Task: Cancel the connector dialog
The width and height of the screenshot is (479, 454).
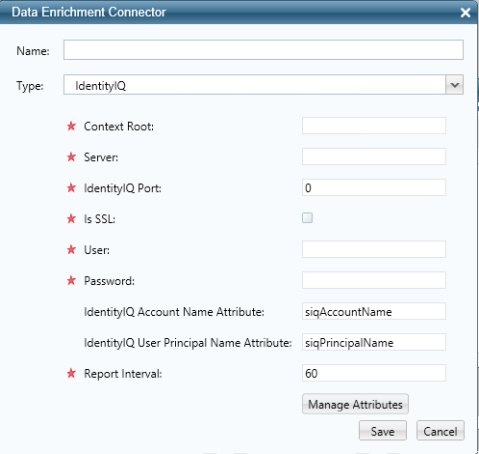Action: pos(440,431)
